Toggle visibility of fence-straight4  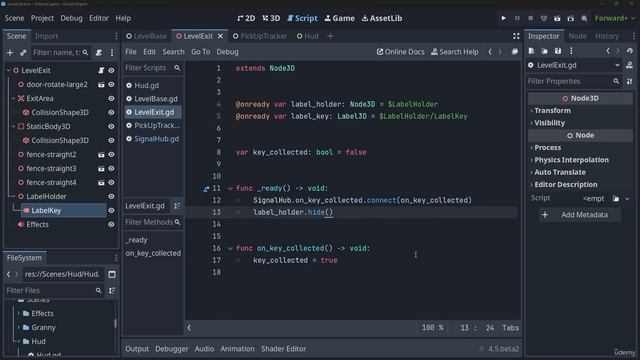pos(111,182)
